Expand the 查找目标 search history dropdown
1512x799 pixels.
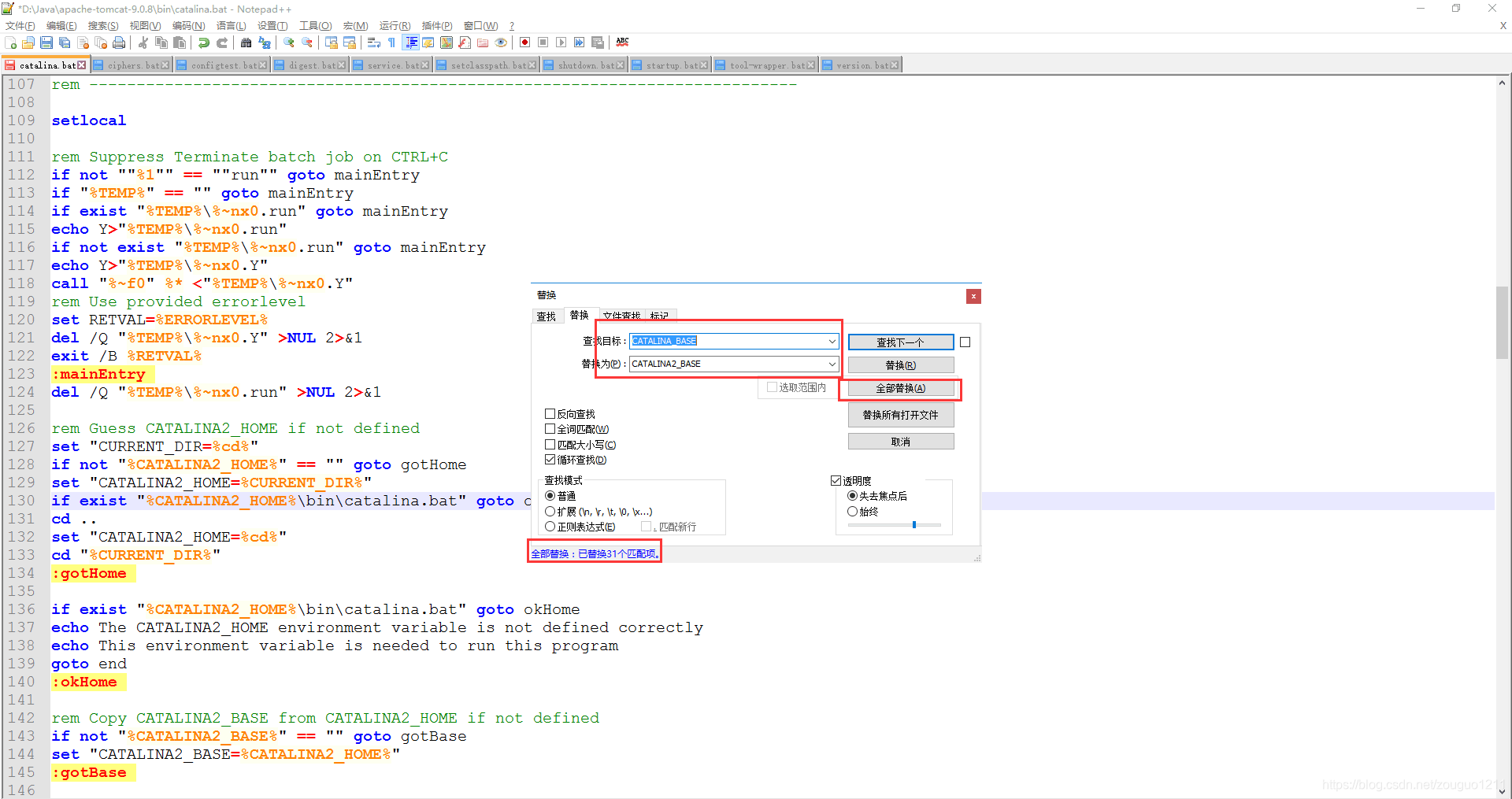[832, 341]
